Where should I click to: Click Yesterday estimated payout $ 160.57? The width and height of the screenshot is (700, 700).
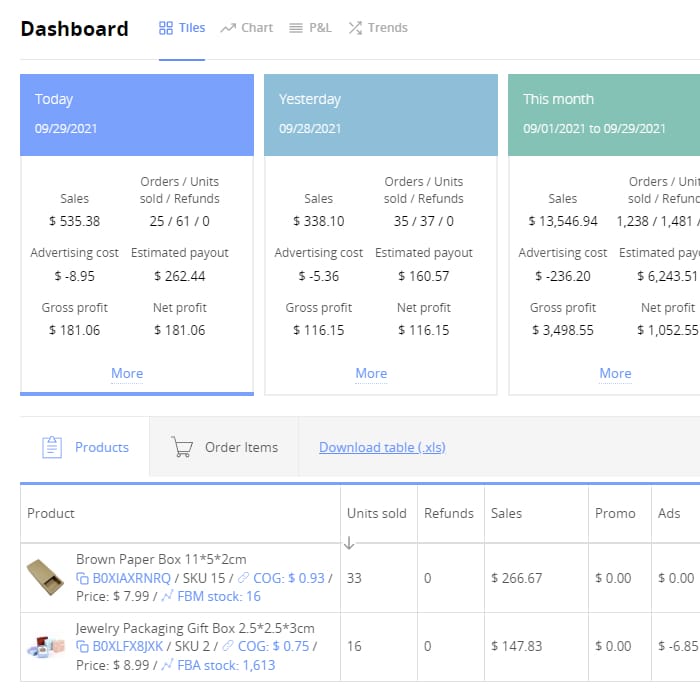coord(424,276)
